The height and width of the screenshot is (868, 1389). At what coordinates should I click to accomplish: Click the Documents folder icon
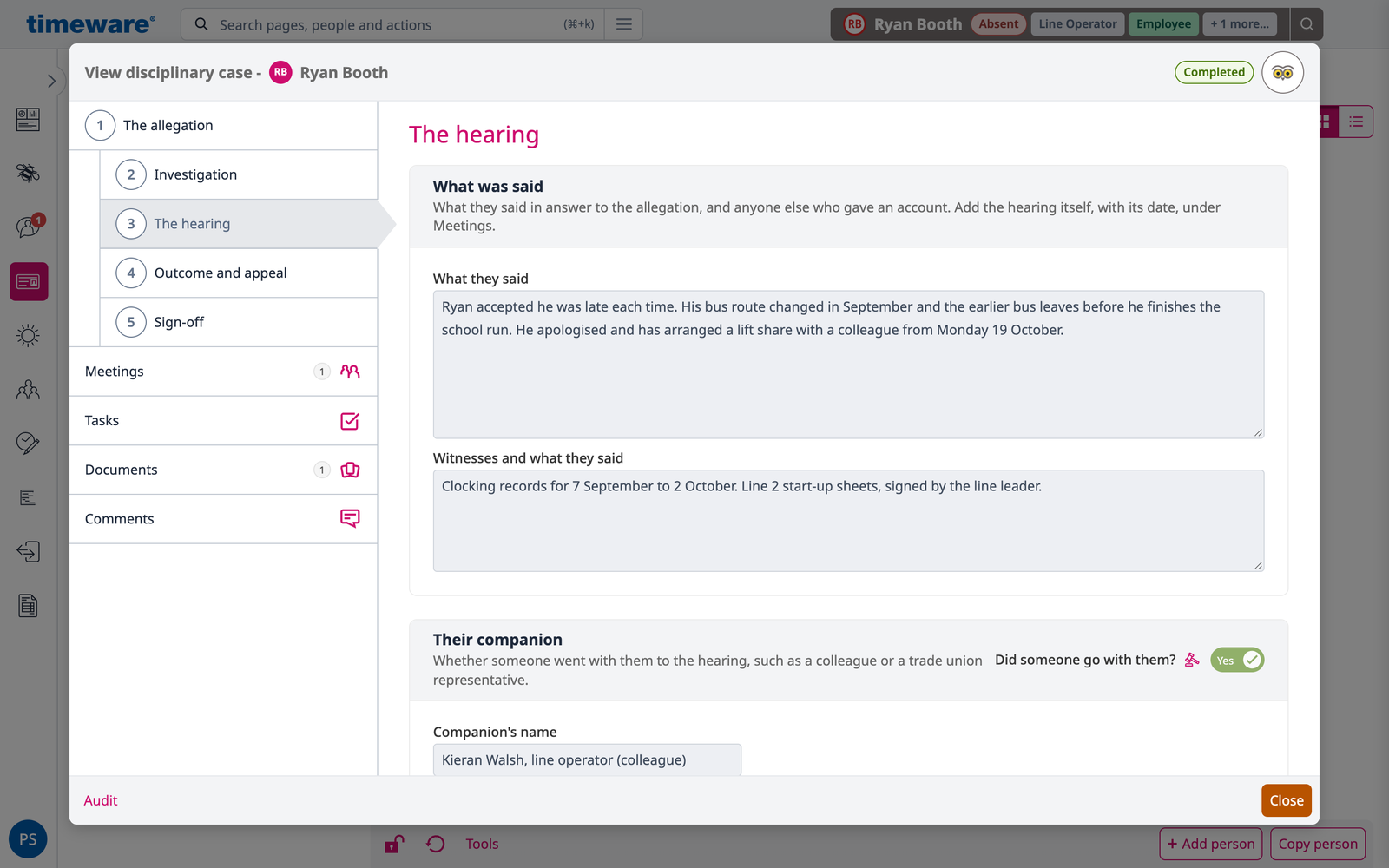(350, 470)
